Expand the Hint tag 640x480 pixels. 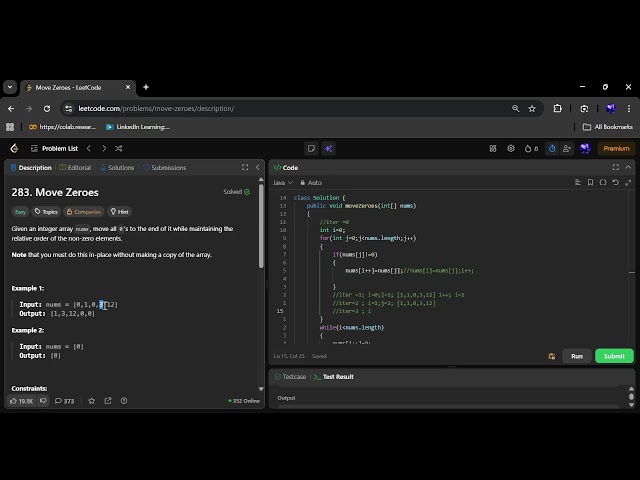pyautogui.click(x=120, y=212)
